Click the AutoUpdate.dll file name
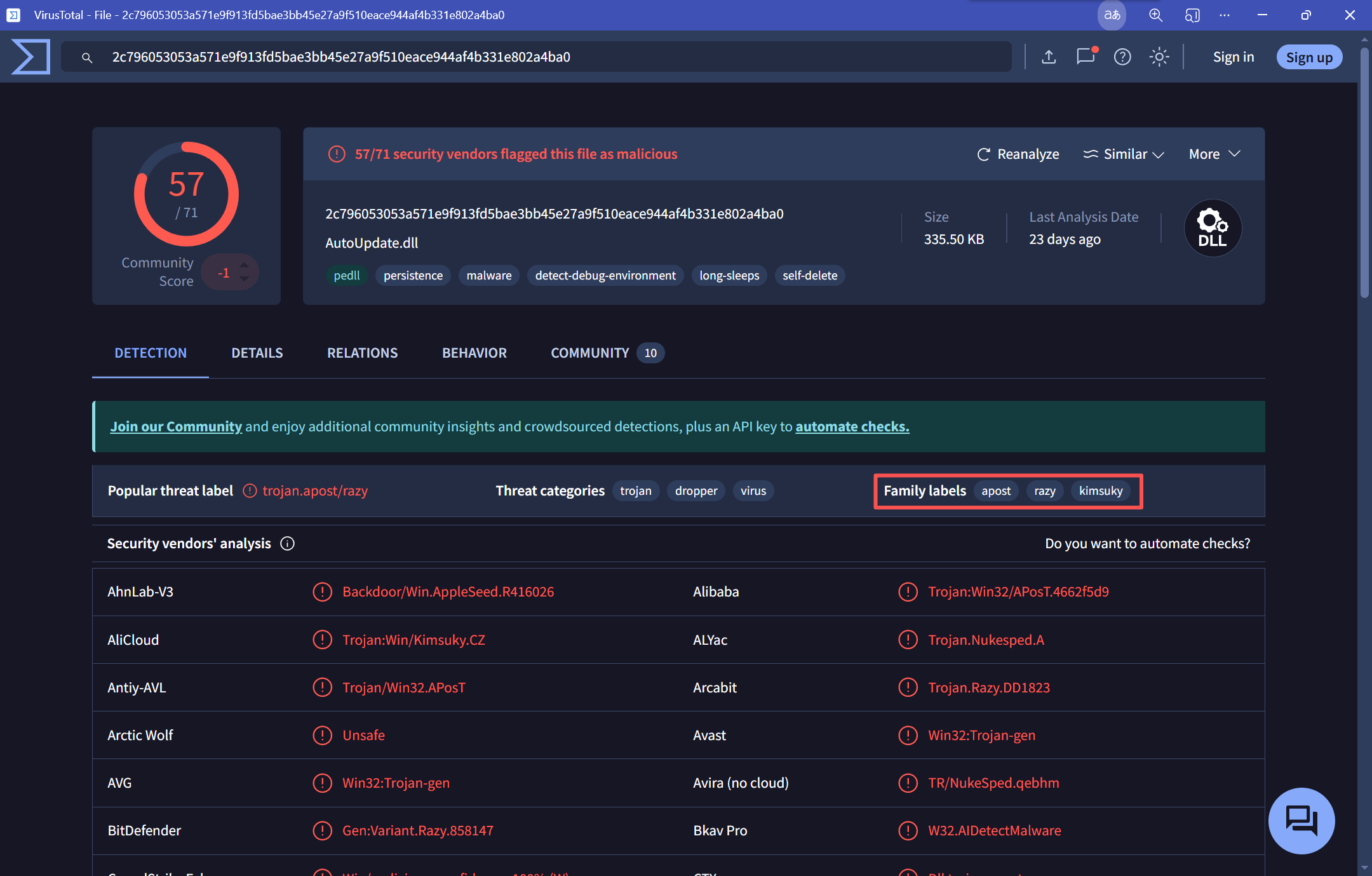The height and width of the screenshot is (876, 1372). pos(372,243)
